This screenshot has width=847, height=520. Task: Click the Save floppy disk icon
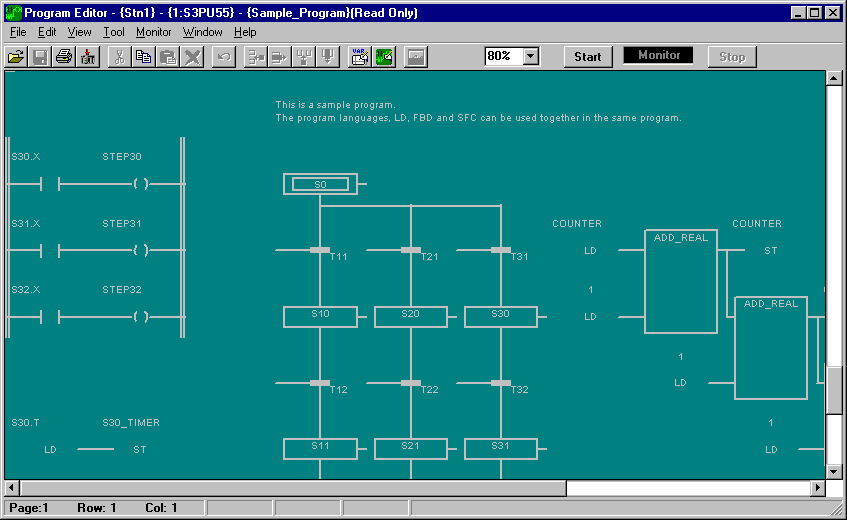pyautogui.click(x=40, y=57)
